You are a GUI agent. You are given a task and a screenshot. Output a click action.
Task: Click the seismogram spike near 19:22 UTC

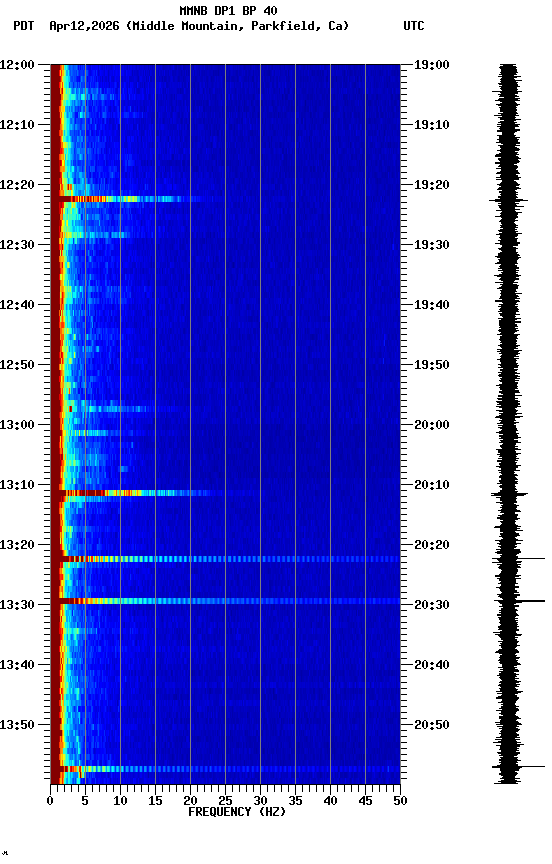[x=508, y=201]
